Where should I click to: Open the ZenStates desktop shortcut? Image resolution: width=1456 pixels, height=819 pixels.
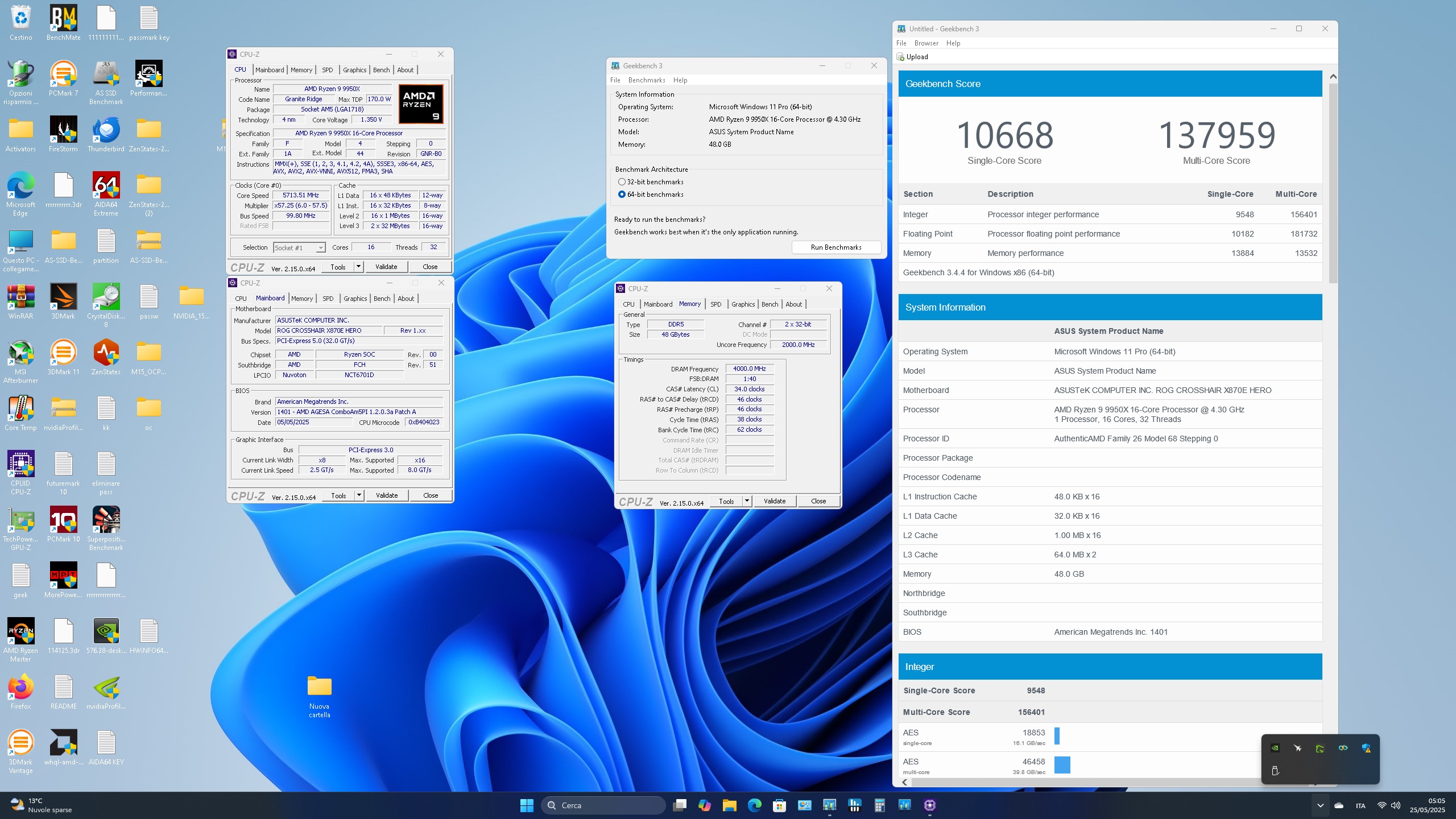click(106, 358)
